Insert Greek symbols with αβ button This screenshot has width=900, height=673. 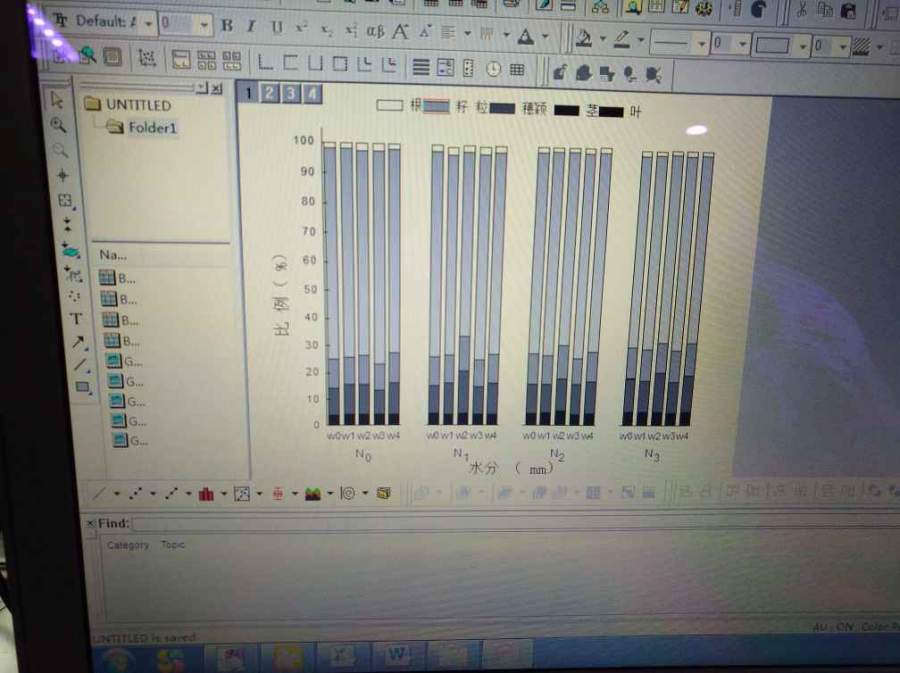[375, 31]
